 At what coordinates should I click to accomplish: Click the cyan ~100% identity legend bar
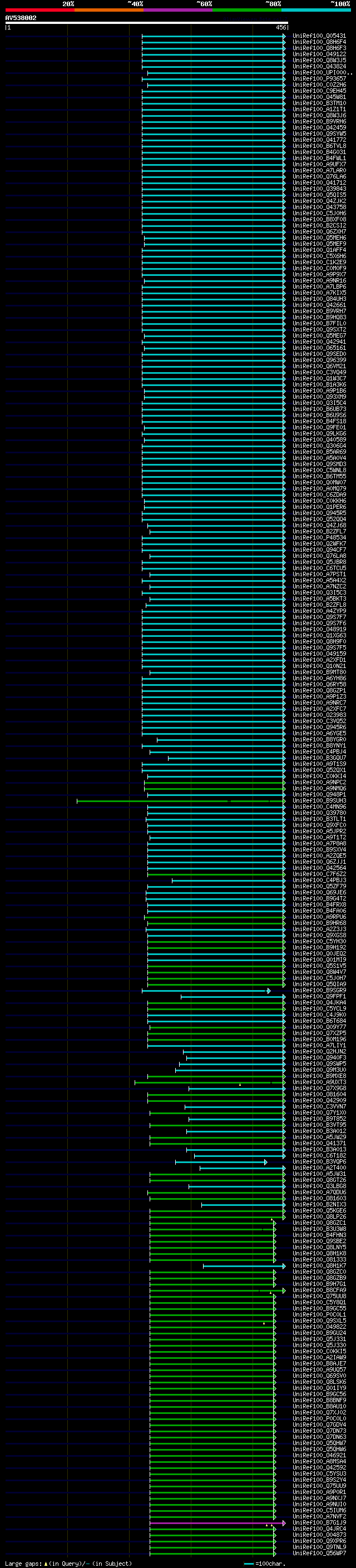pyautogui.click(x=316, y=10)
